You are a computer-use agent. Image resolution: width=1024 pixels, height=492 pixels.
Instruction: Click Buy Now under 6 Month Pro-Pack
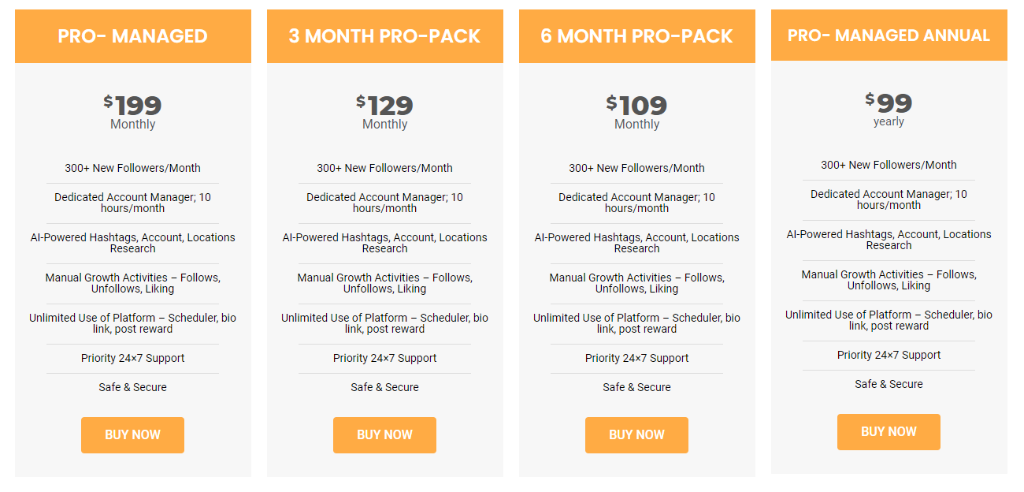[637, 435]
